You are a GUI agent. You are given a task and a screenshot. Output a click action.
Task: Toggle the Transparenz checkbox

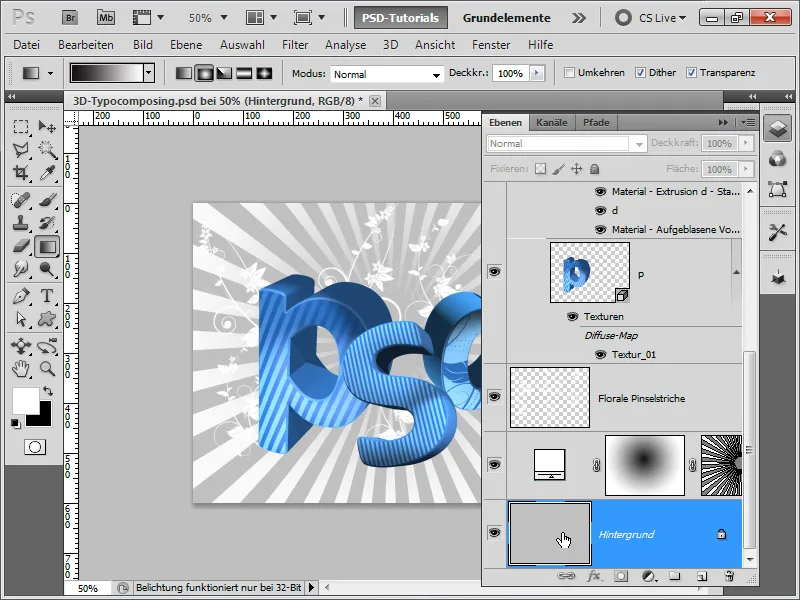click(x=691, y=72)
